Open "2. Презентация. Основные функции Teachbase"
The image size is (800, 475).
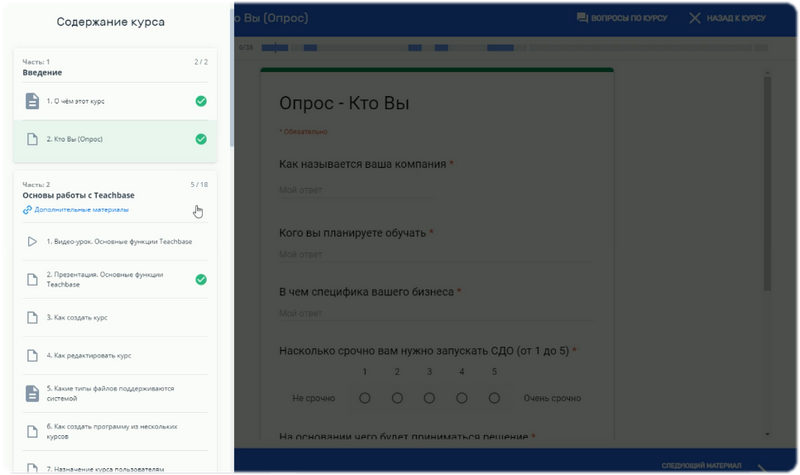pyautogui.click(x=115, y=279)
